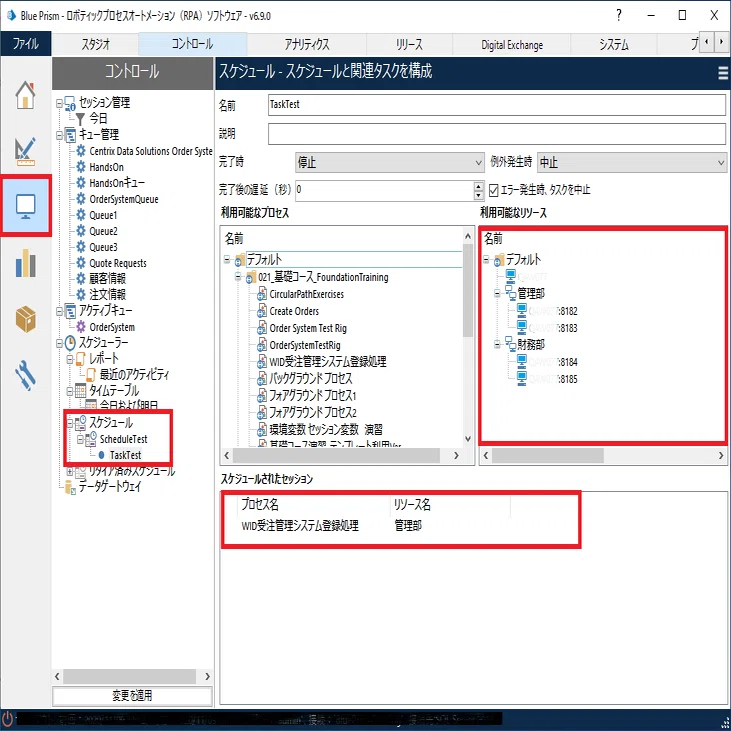
Task: Click the control tree horizontal scrollbar thumb
Action: 130,676
